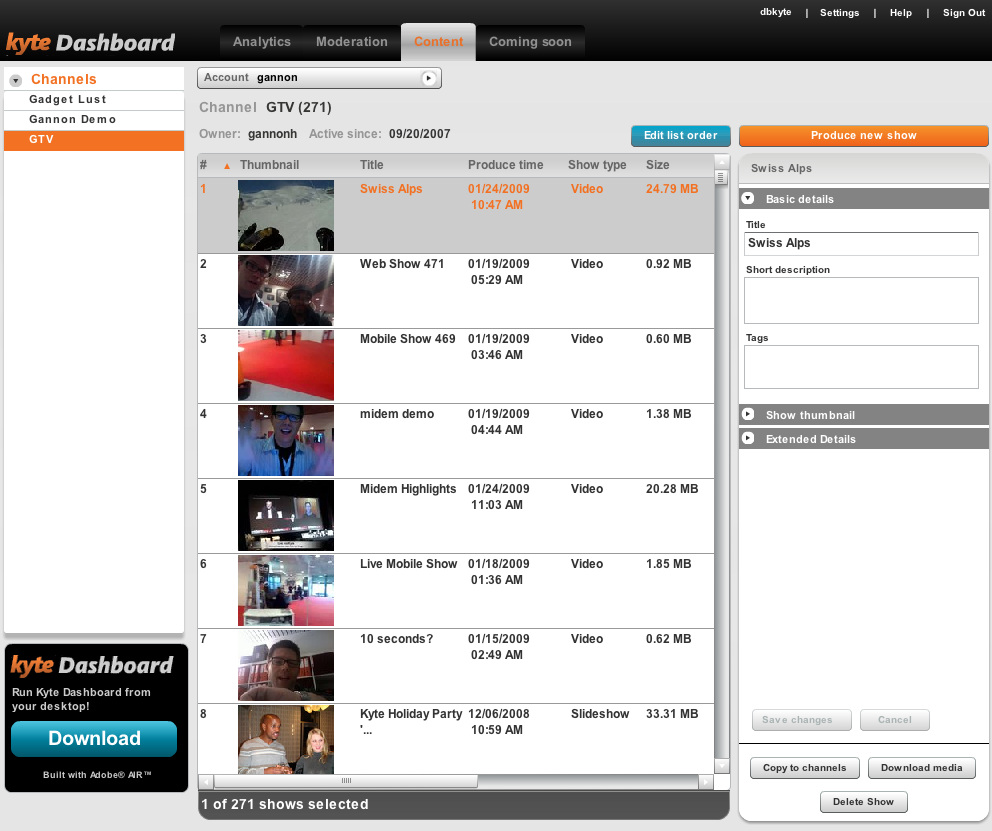Viewport: 992px width, 831px height.
Task: Collapse the Basic details section
Action: click(748, 199)
